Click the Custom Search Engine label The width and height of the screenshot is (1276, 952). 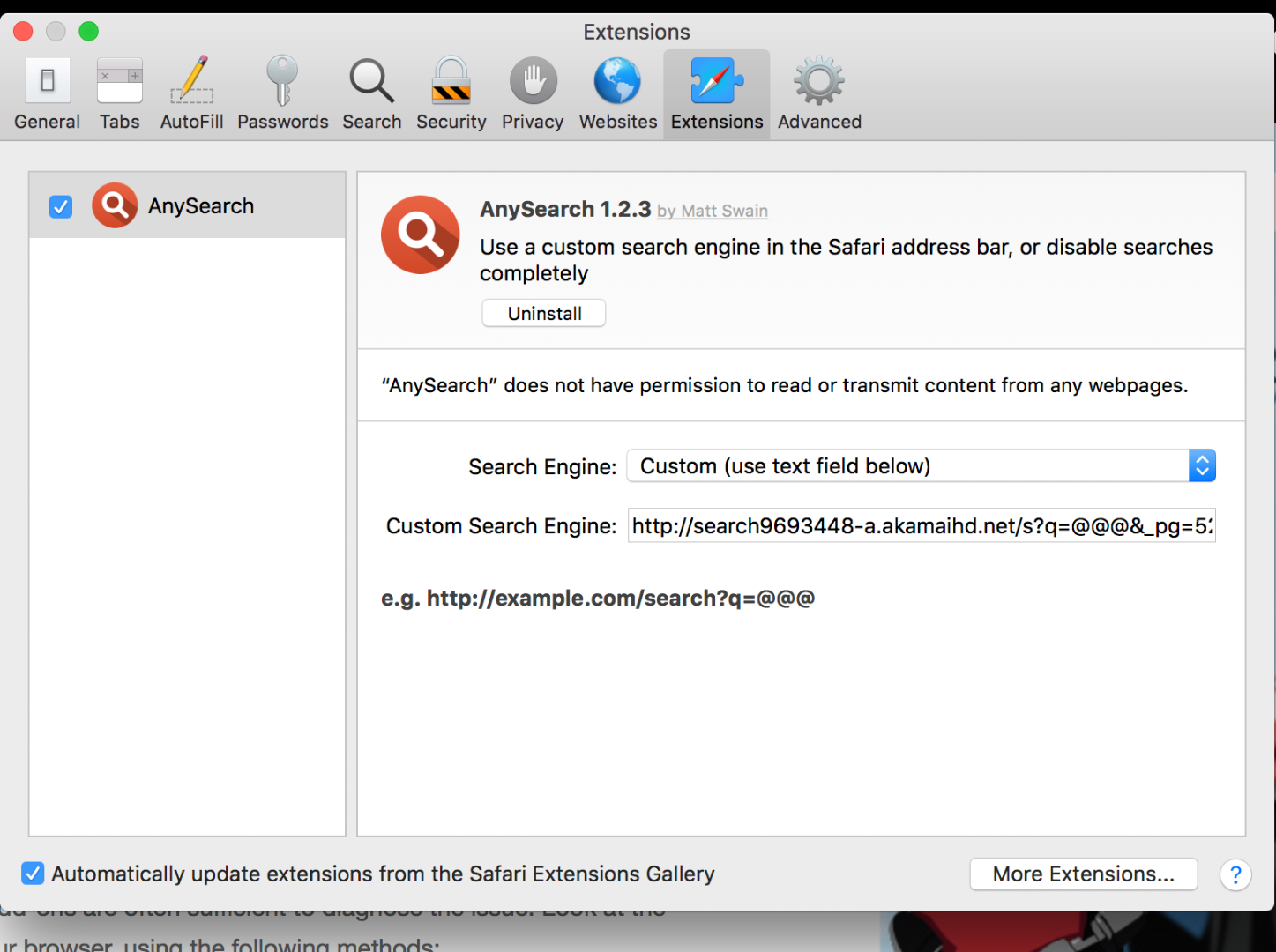502,526
